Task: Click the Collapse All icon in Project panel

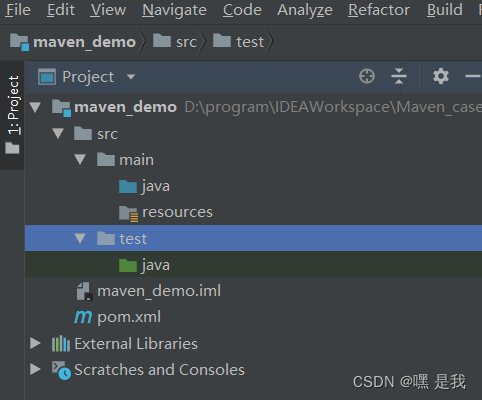Action: coord(399,76)
